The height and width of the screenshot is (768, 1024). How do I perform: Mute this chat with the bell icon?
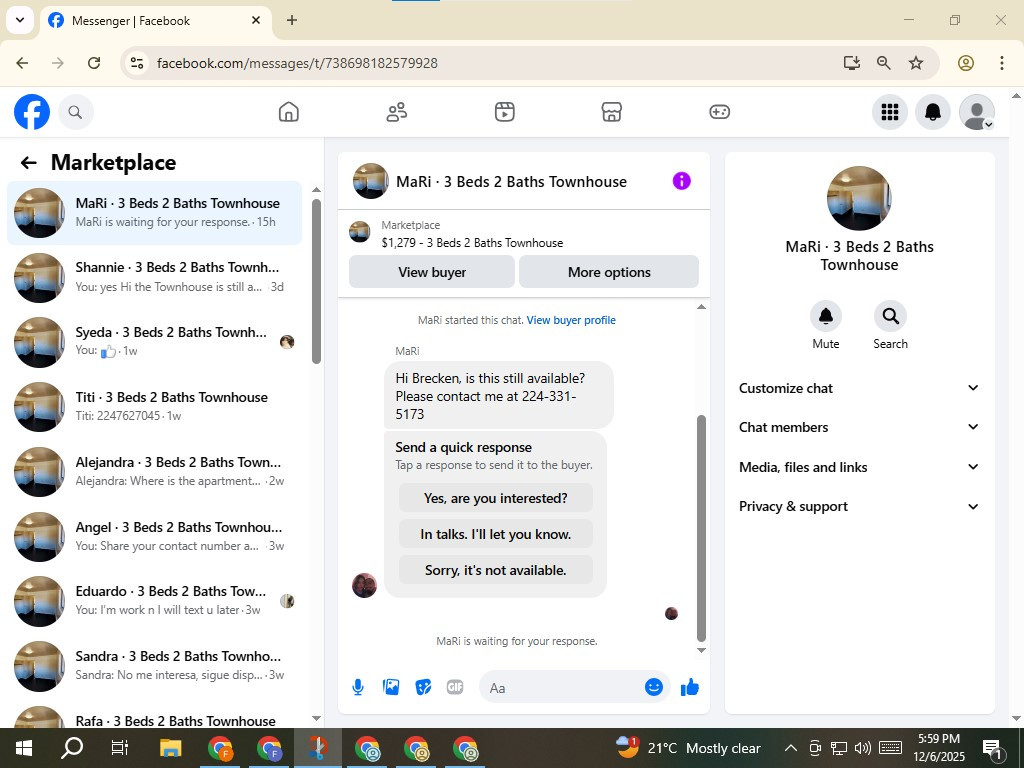click(x=825, y=317)
